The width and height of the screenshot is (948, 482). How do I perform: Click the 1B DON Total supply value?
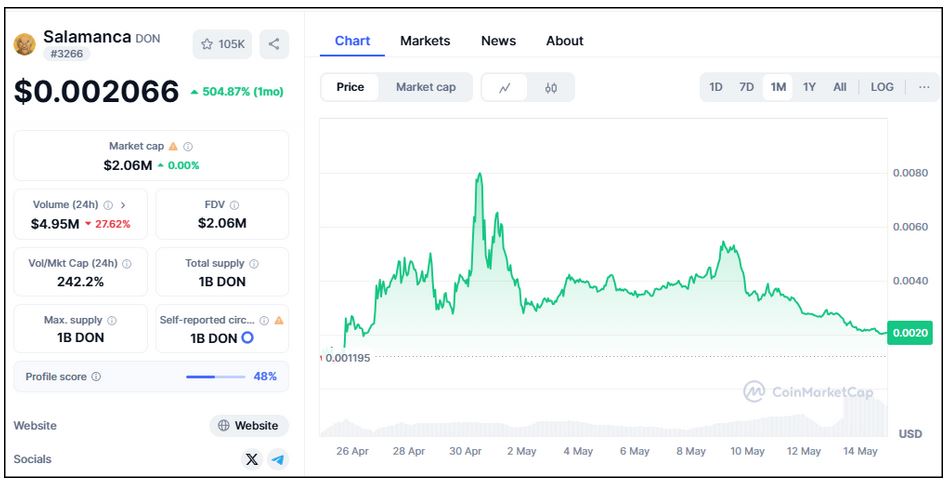tap(222, 282)
